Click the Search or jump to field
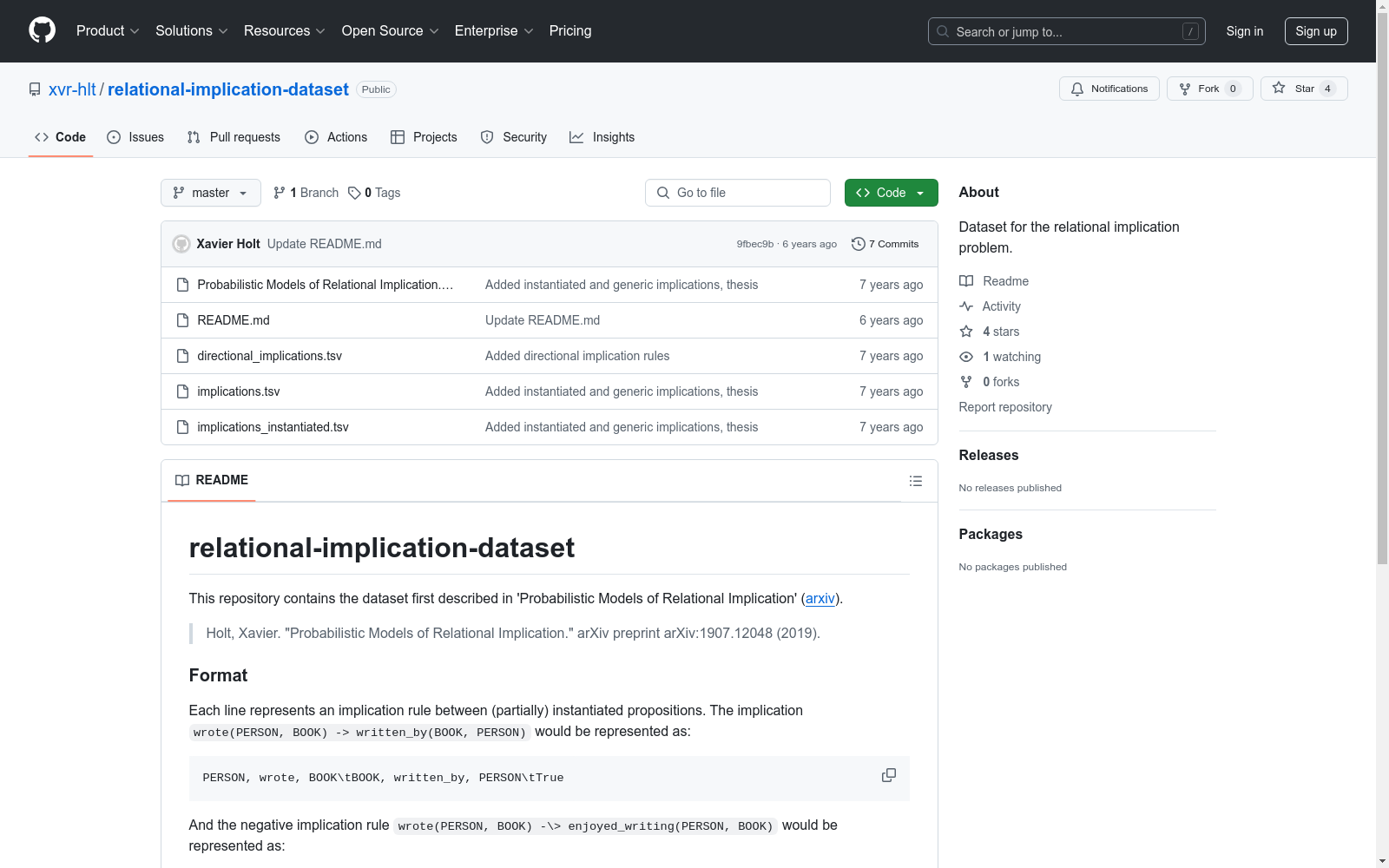The height and width of the screenshot is (868, 1389). coord(1067,31)
